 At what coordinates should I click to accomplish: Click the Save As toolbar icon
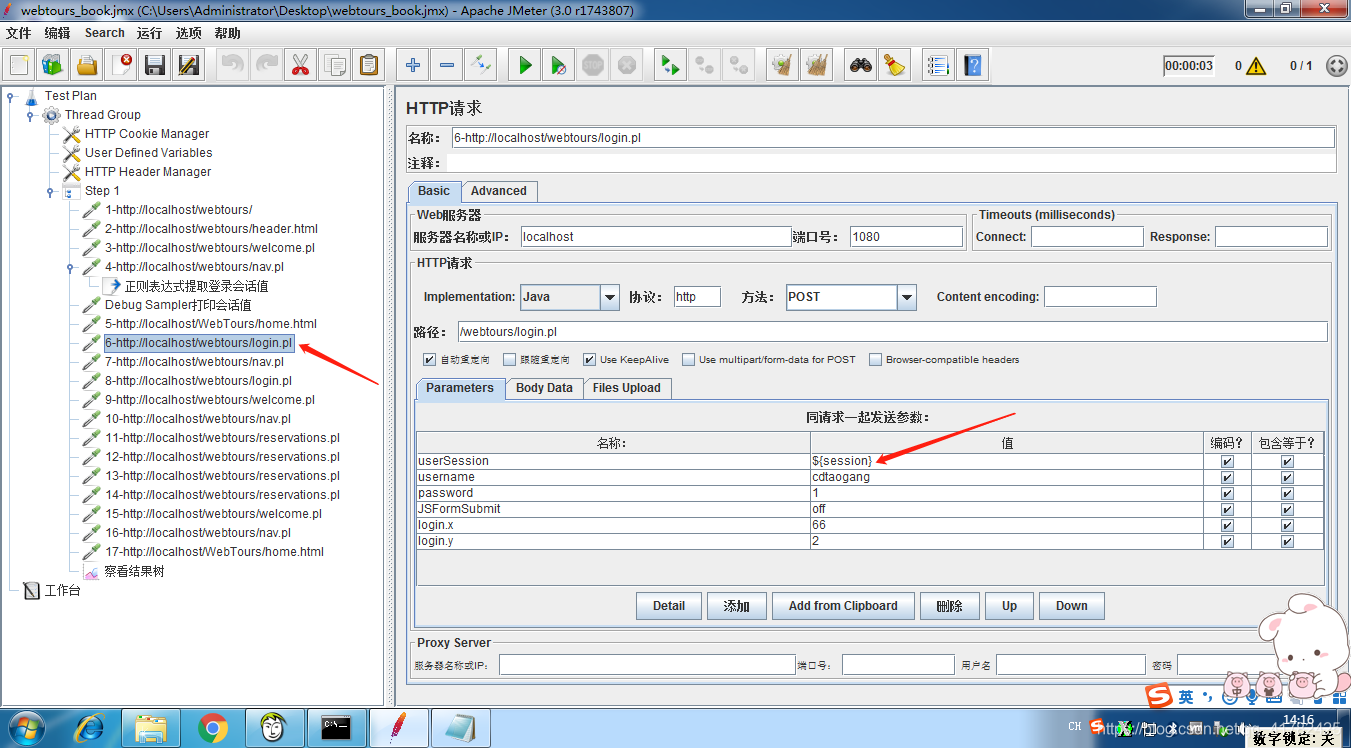click(x=188, y=66)
